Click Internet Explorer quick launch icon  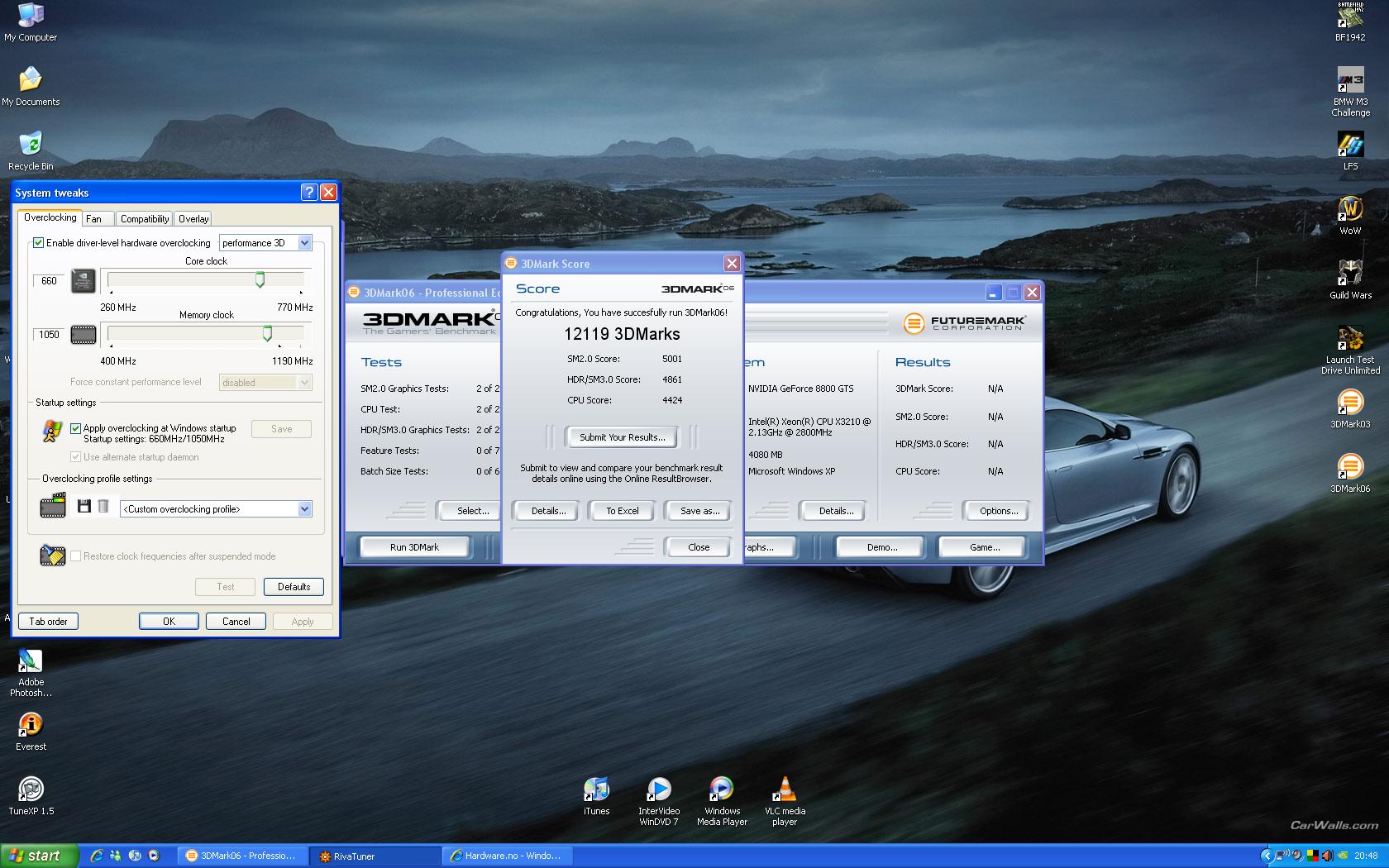pyautogui.click(x=97, y=856)
